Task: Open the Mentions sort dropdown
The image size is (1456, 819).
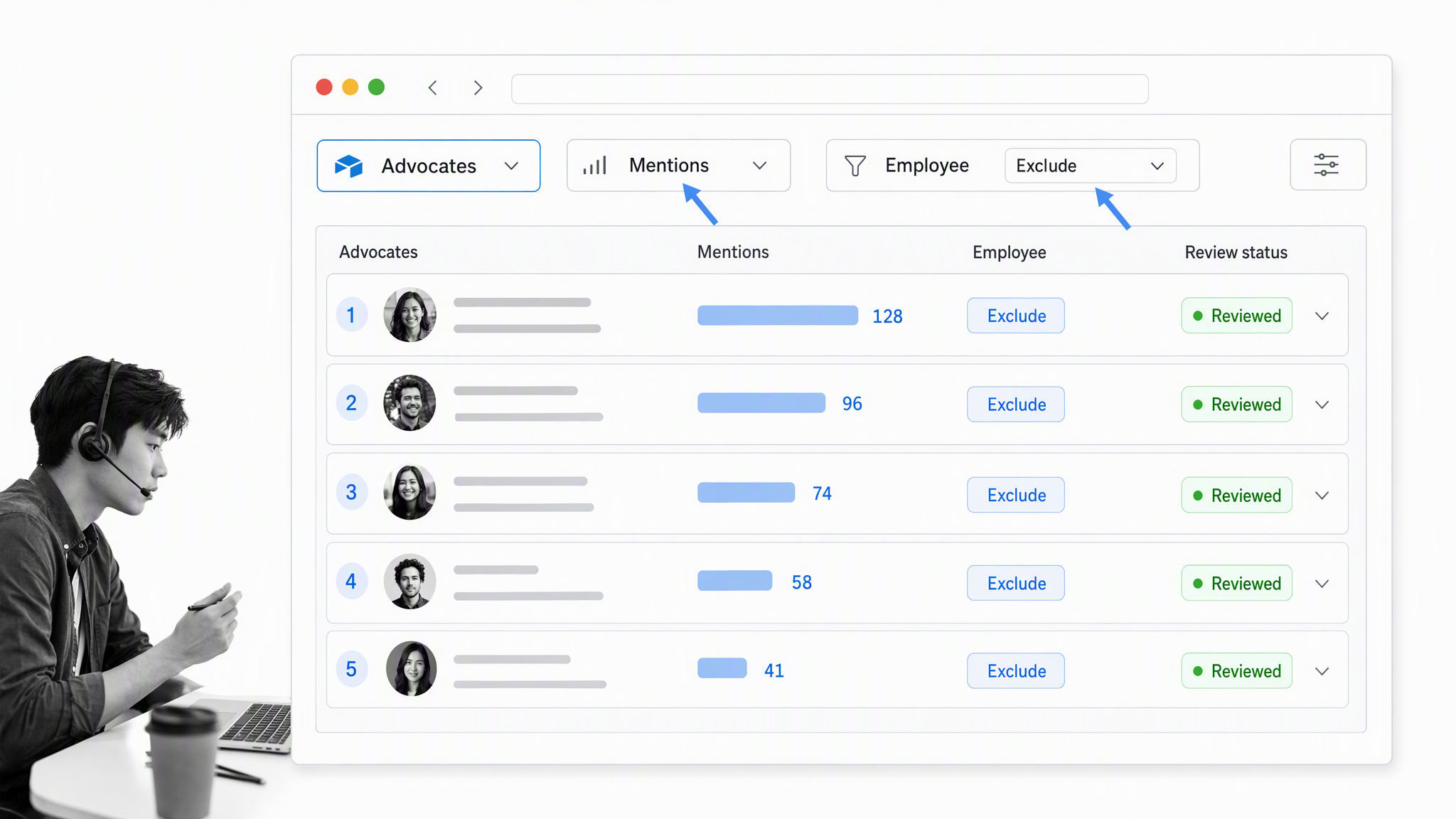Action: [x=678, y=166]
